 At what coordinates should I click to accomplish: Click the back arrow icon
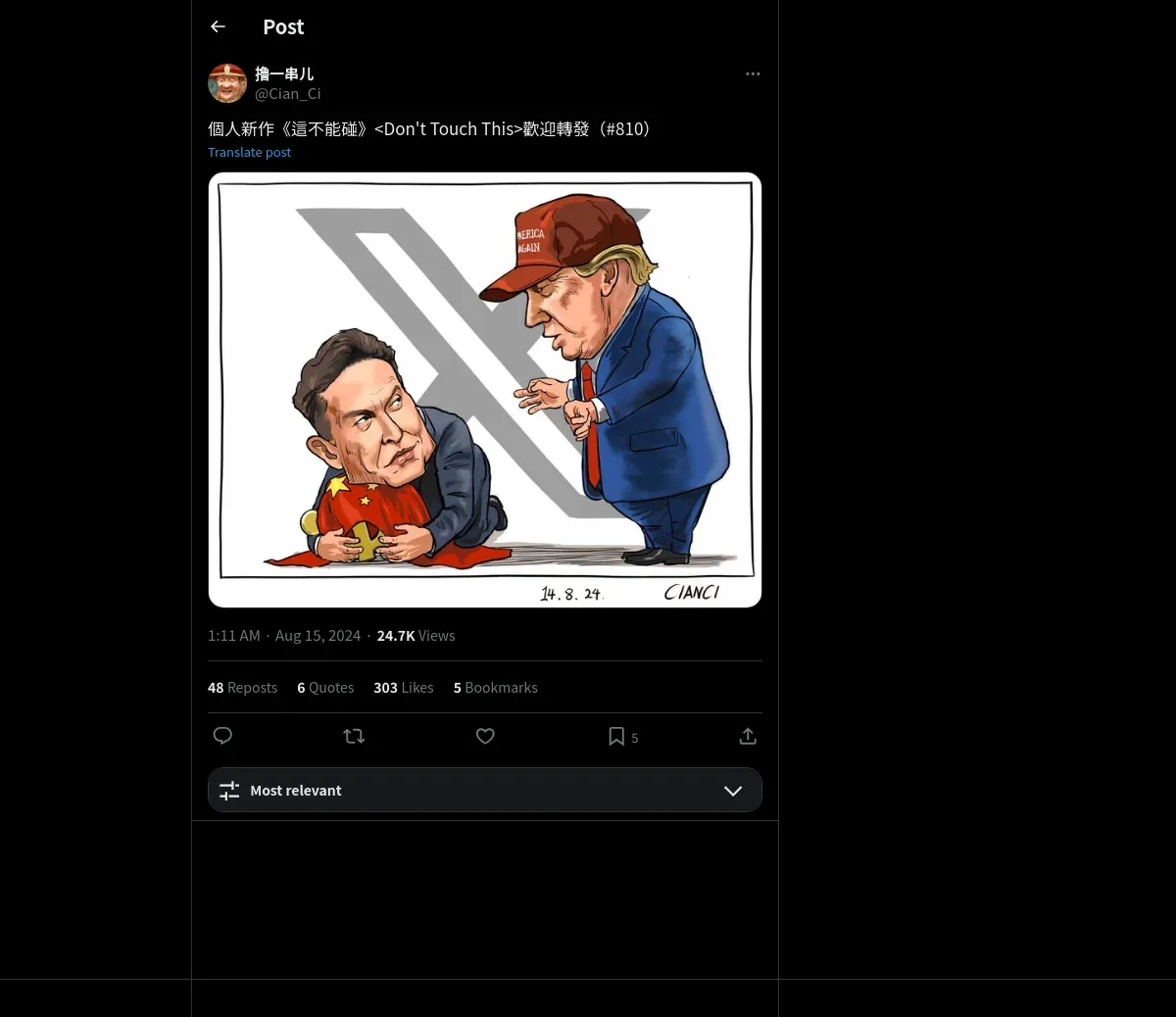[x=219, y=26]
